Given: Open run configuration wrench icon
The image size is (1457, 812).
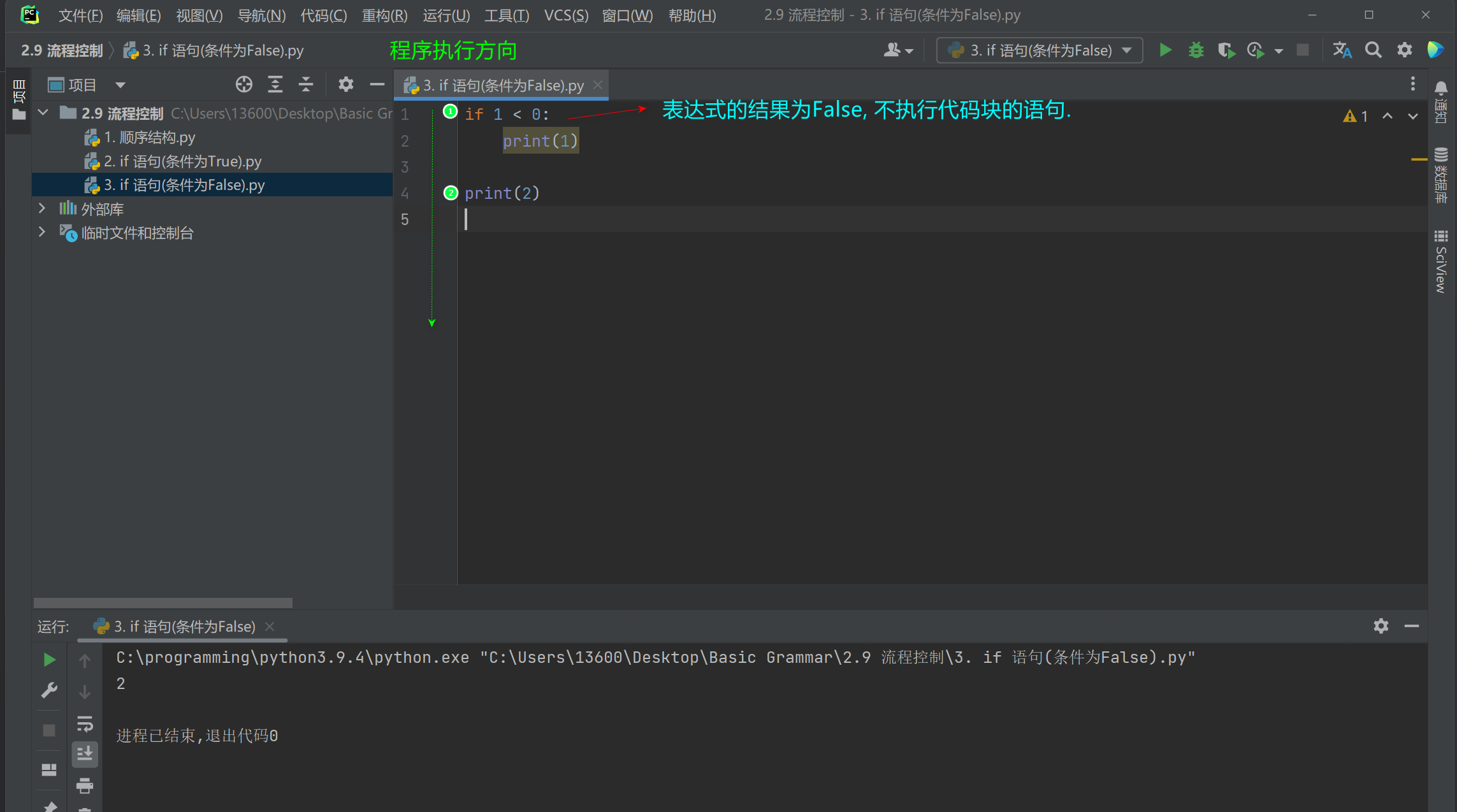Looking at the screenshot, I should coord(49,691).
